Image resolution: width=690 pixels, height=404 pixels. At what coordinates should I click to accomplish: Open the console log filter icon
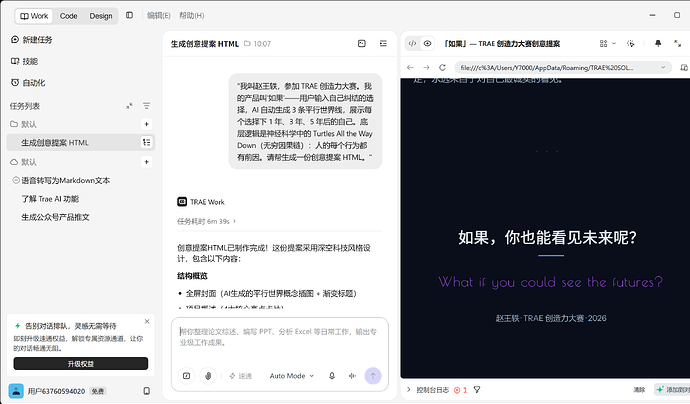click(477, 389)
